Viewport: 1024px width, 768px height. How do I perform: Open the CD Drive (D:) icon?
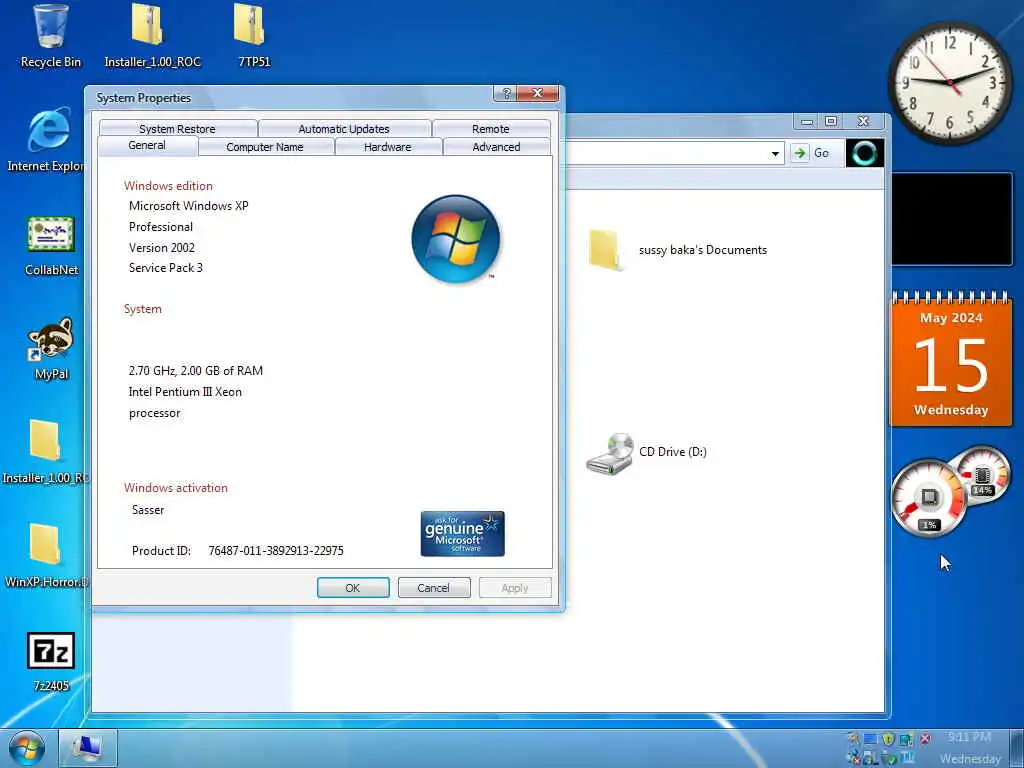click(610, 453)
